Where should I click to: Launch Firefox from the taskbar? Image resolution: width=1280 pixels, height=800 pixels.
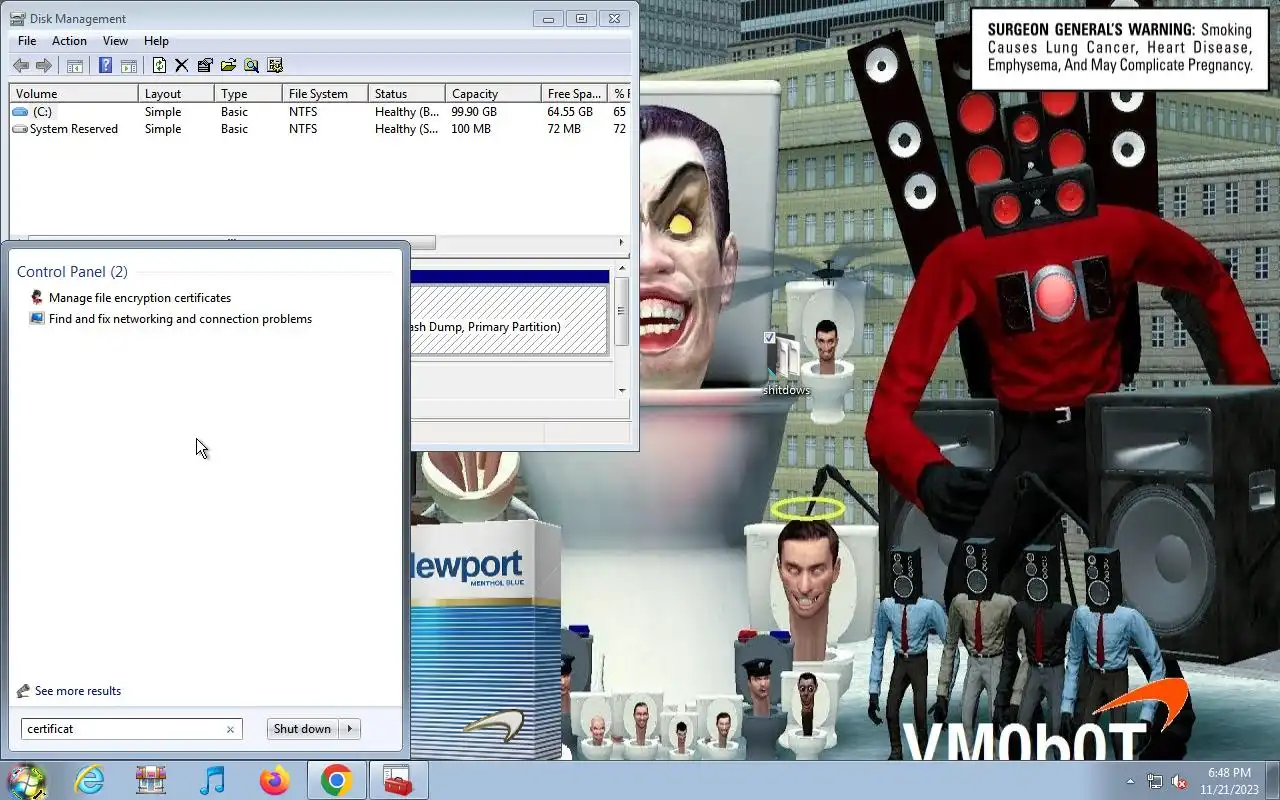[x=274, y=781]
